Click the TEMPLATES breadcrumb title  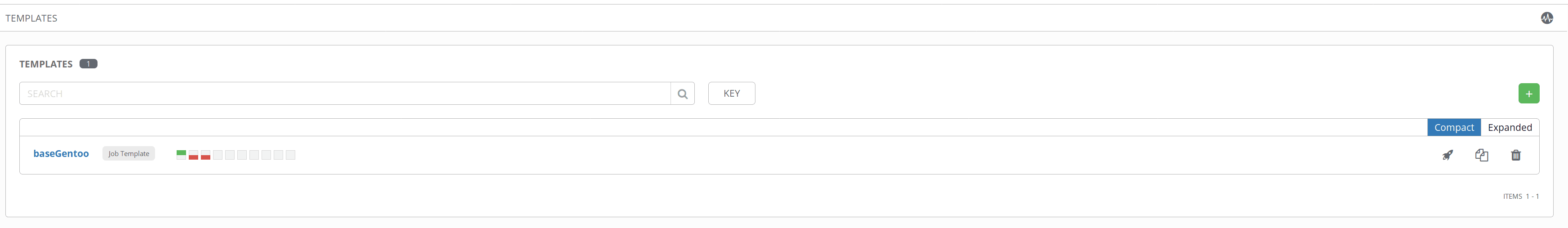pyautogui.click(x=31, y=18)
